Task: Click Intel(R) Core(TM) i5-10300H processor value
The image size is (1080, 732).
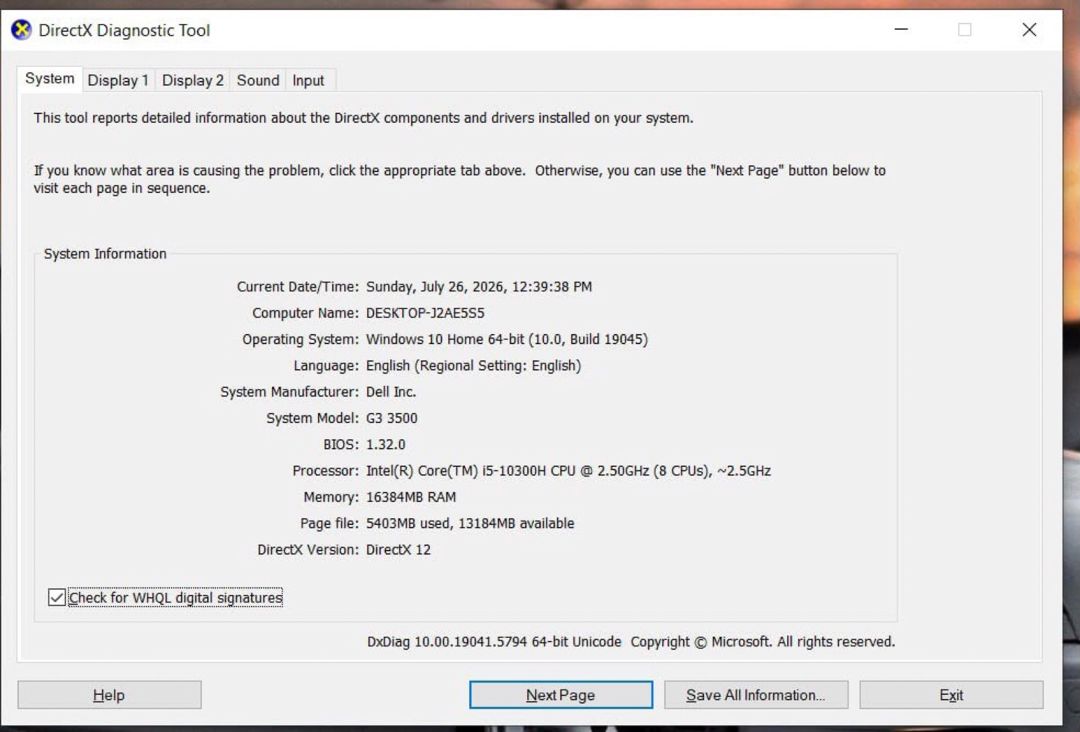Action: click(x=568, y=470)
